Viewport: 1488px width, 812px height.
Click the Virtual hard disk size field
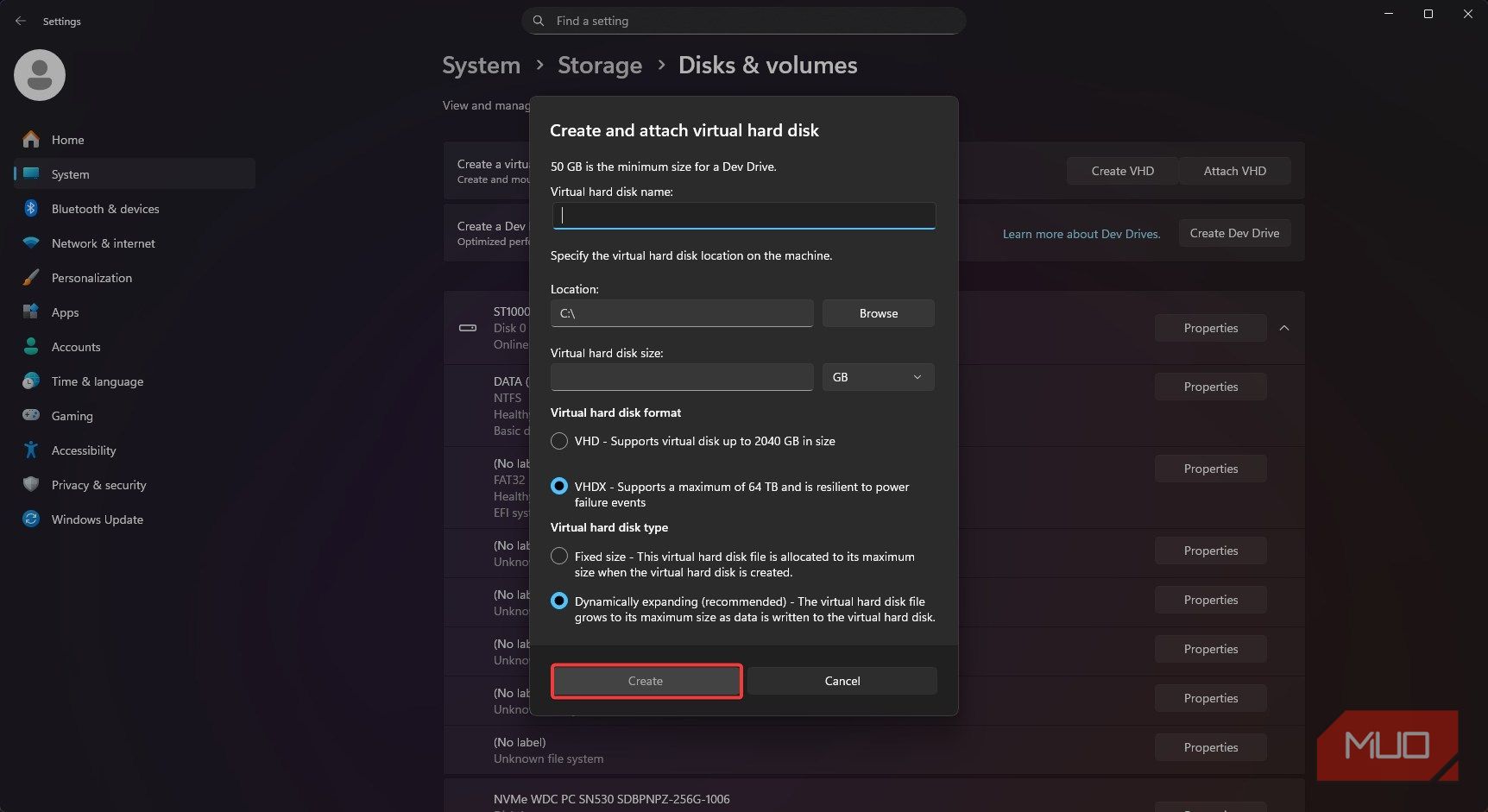click(x=682, y=377)
